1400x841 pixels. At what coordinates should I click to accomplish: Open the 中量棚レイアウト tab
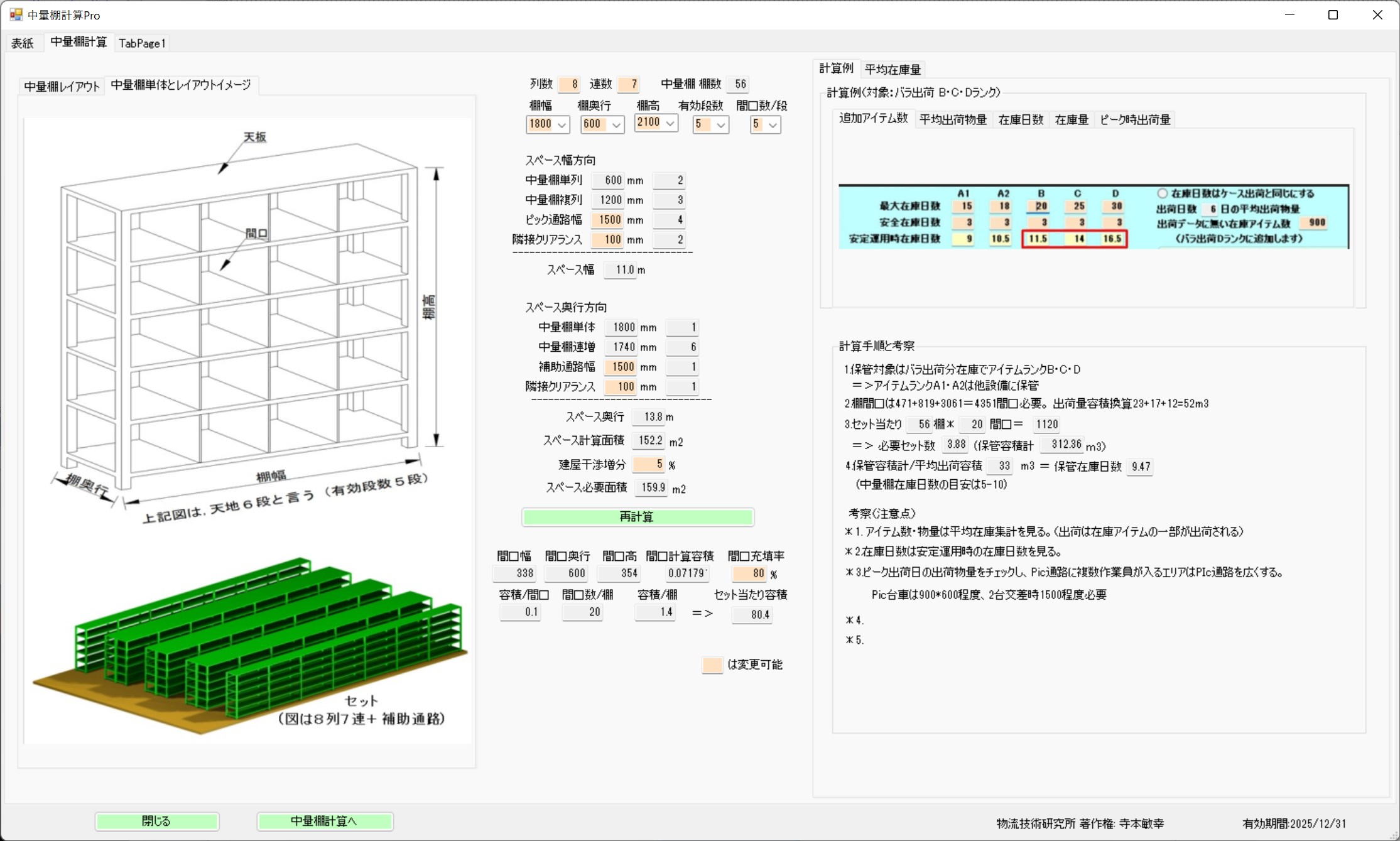pyautogui.click(x=62, y=86)
